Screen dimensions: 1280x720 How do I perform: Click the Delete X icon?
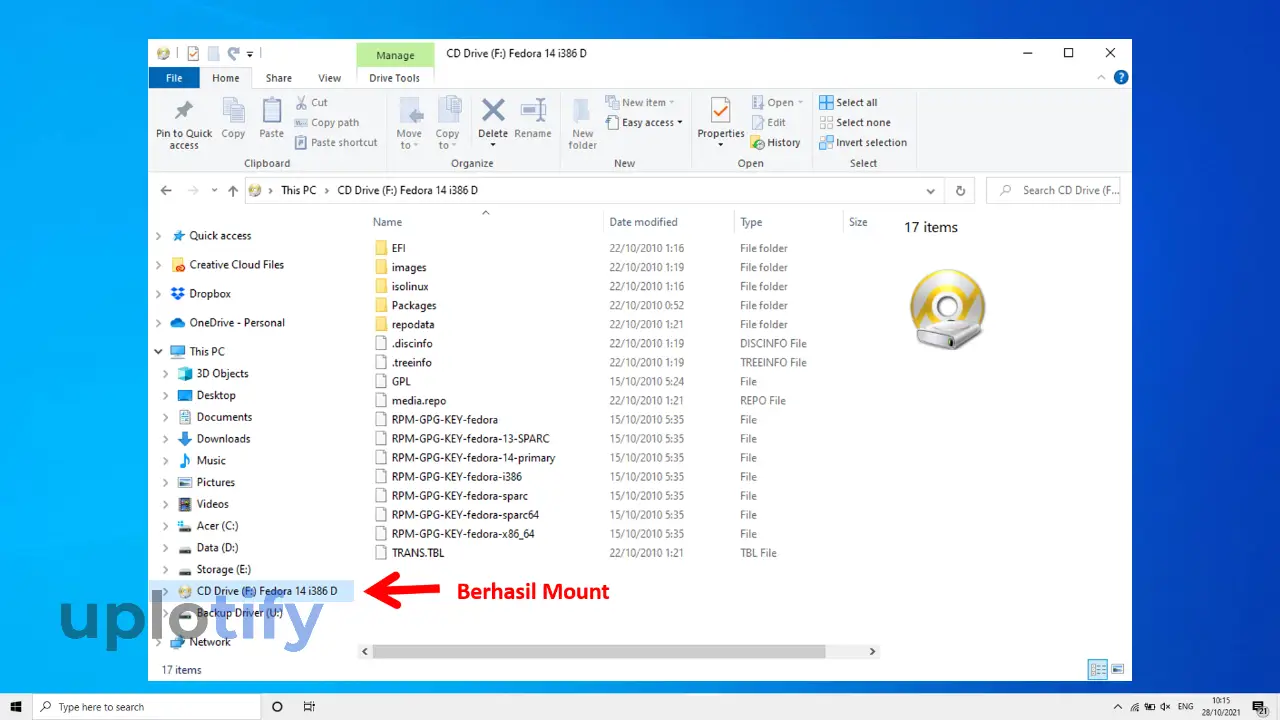coord(493,110)
